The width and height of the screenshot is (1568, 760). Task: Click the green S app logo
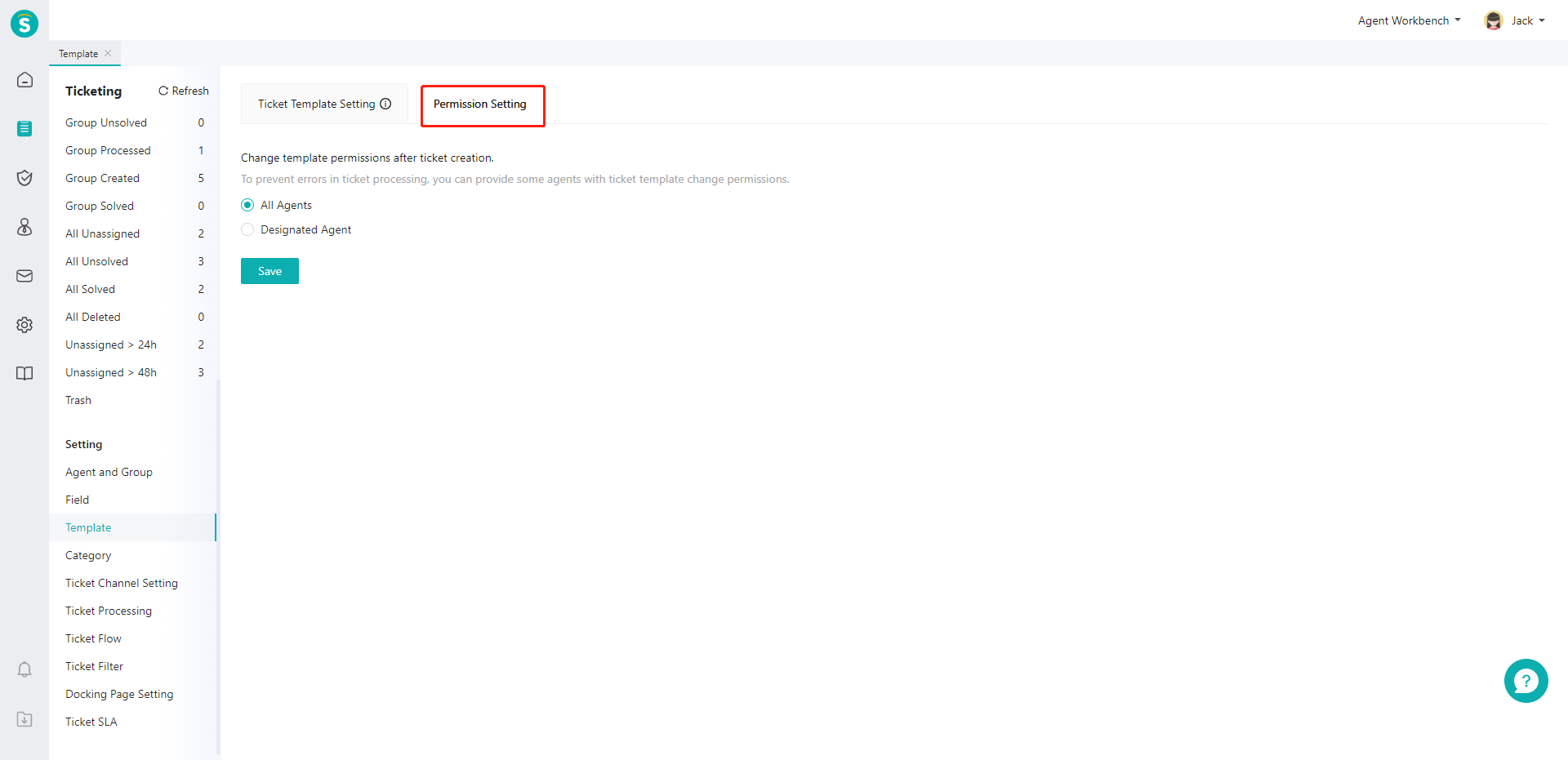click(x=24, y=24)
